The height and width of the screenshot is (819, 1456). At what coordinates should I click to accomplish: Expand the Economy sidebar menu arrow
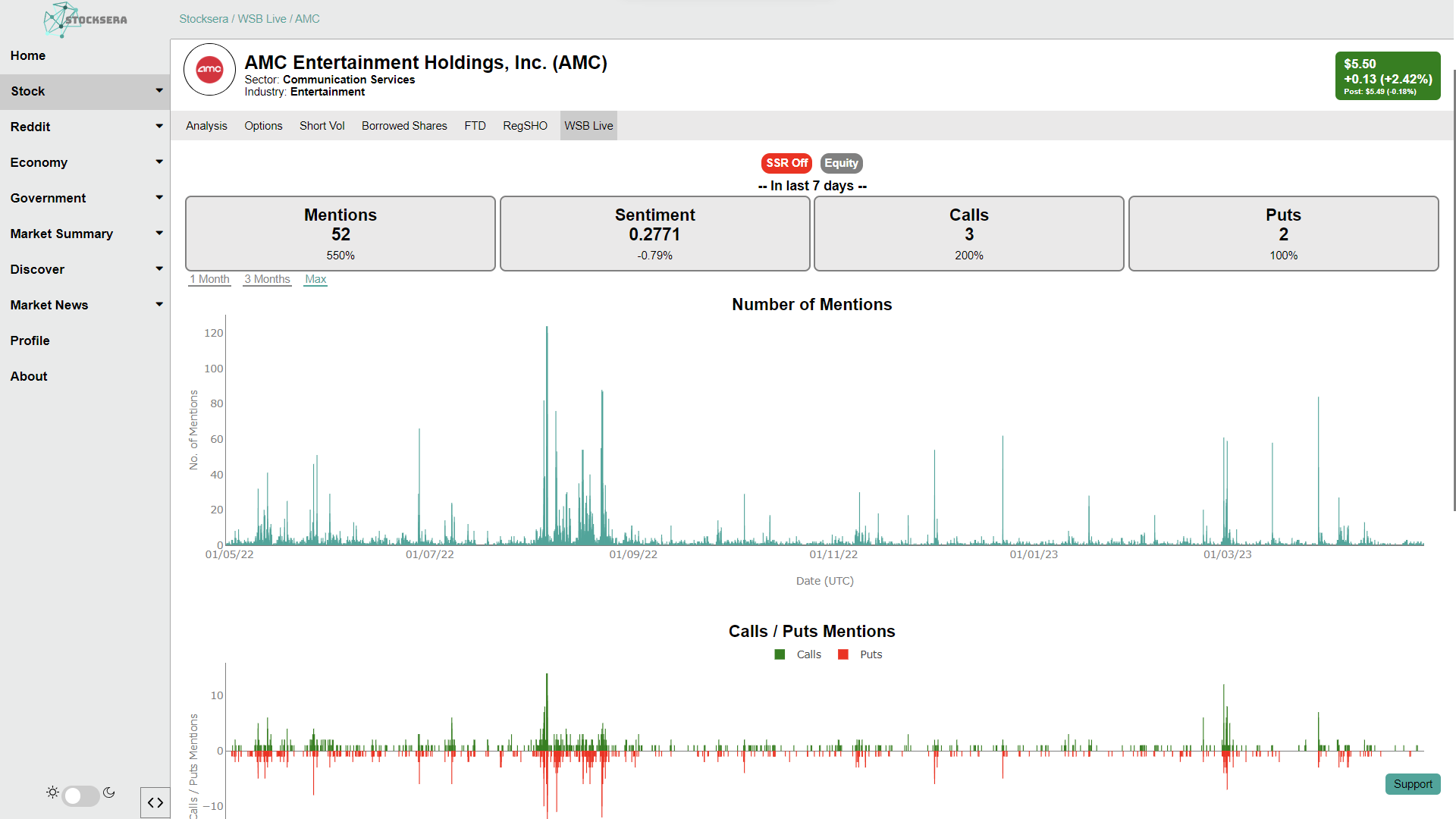pyautogui.click(x=159, y=162)
